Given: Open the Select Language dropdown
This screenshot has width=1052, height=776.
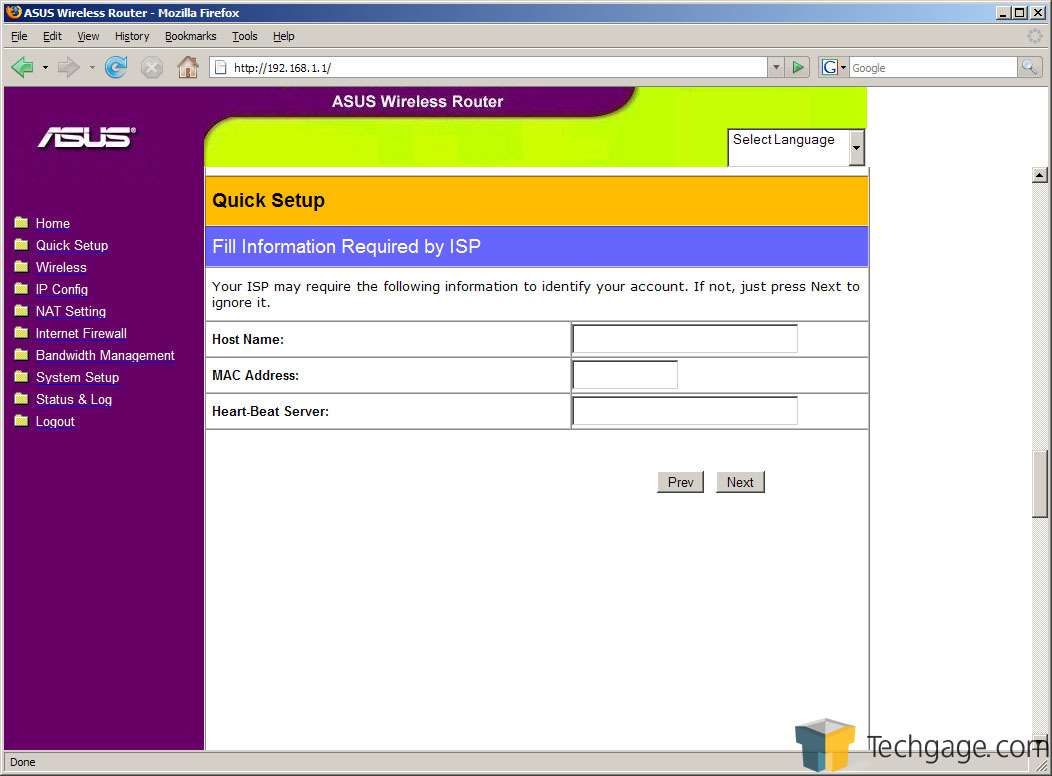Looking at the screenshot, I should (796, 147).
